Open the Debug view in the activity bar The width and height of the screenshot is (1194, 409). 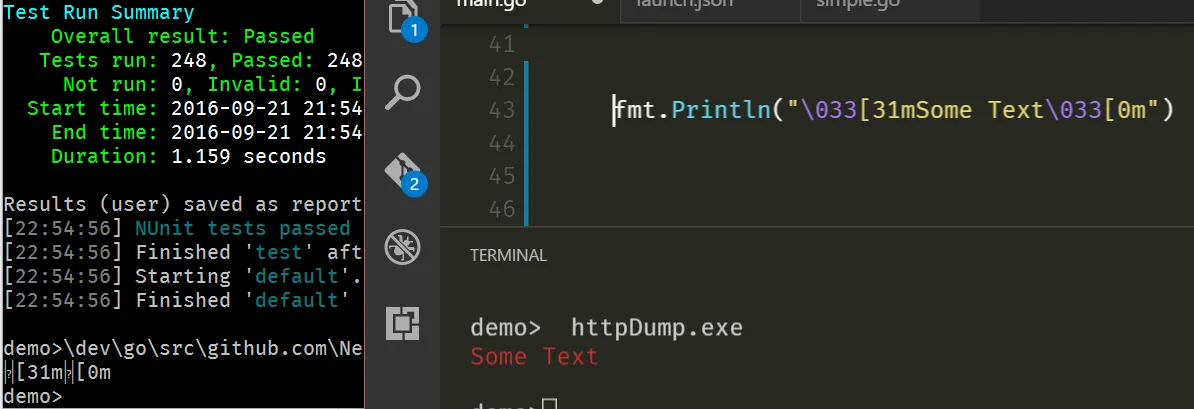[x=403, y=248]
